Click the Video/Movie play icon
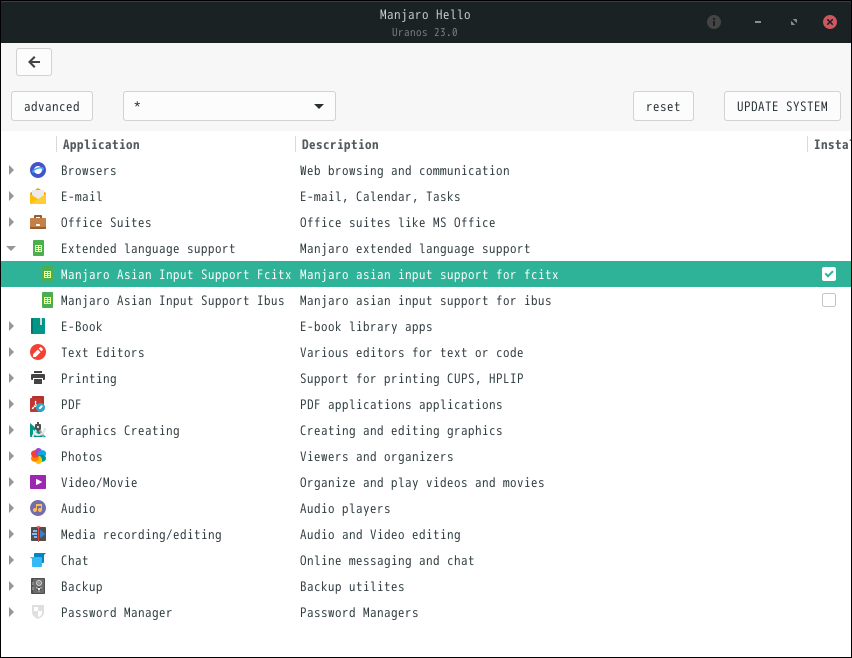Viewport: 852px width, 658px height. [38, 482]
